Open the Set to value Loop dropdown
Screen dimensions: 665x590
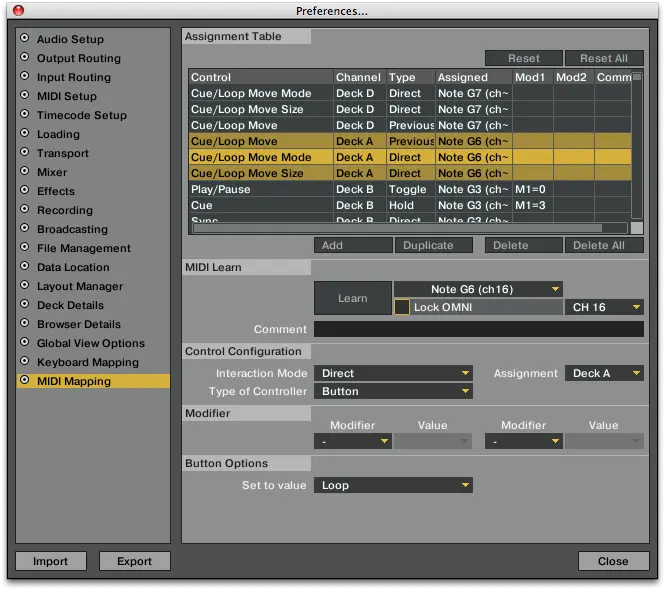pos(393,485)
